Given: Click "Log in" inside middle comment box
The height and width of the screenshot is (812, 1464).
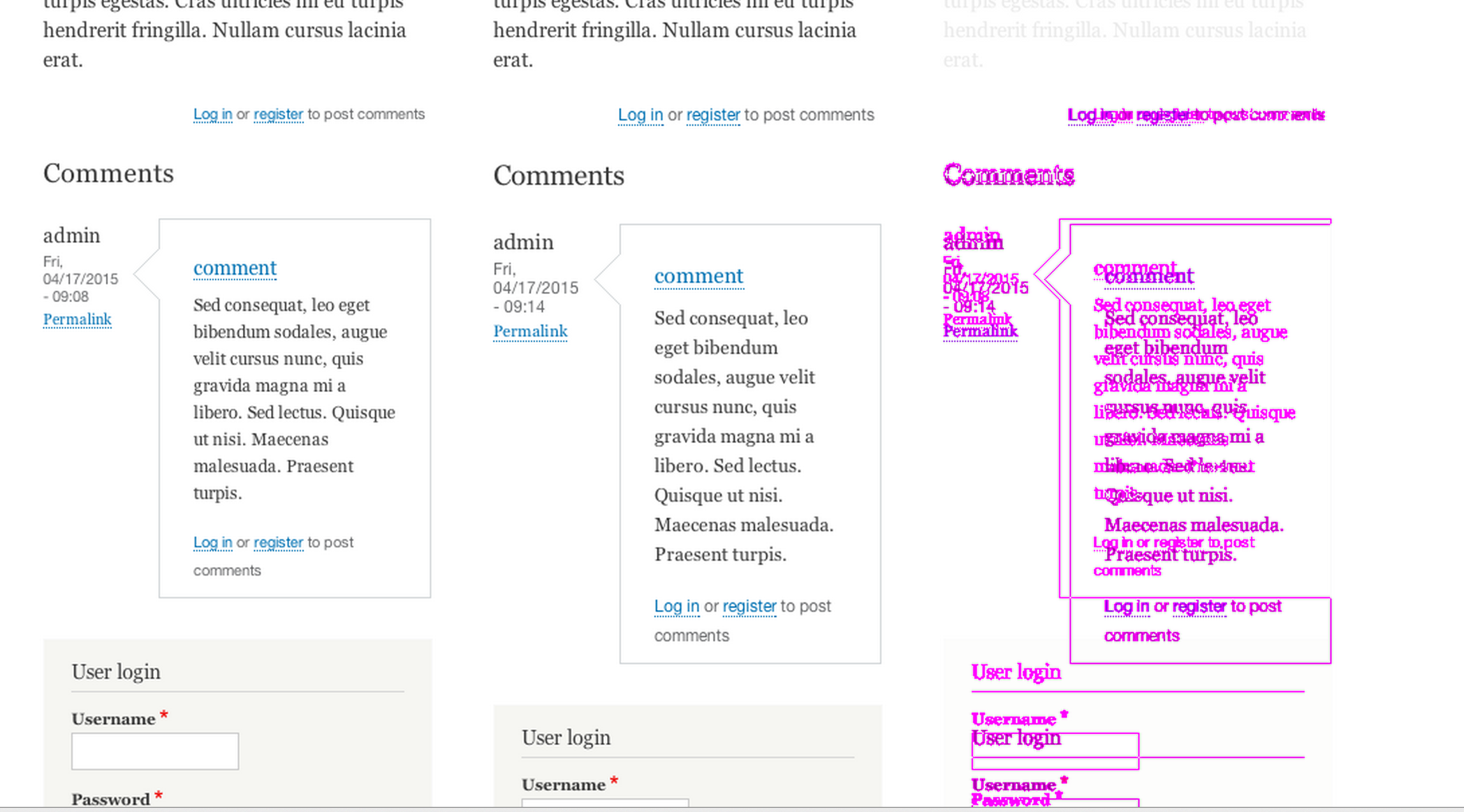Looking at the screenshot, I should click(x=677, y=606).
